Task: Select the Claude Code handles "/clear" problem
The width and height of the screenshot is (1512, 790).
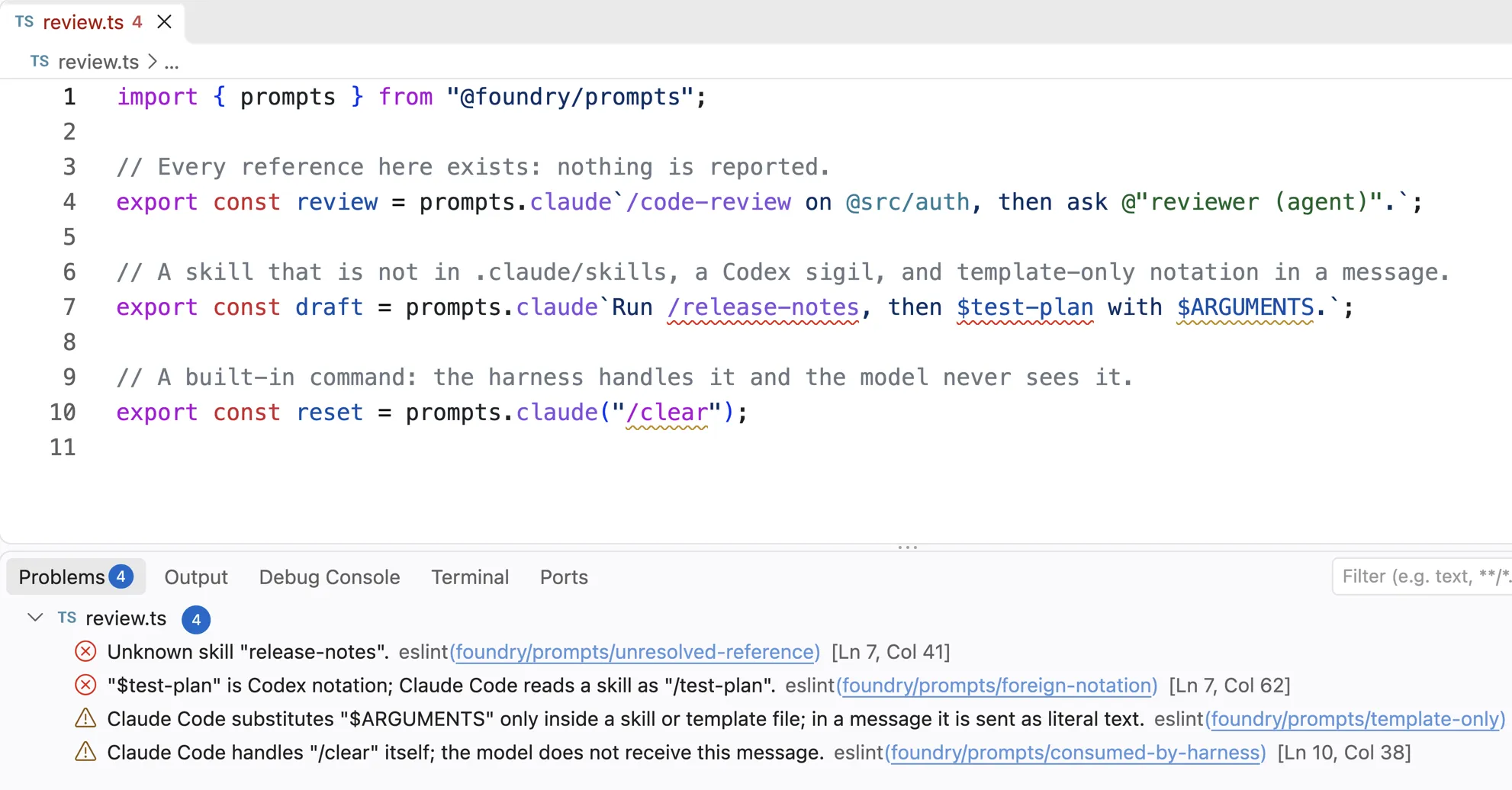Action: coord(465,753)
